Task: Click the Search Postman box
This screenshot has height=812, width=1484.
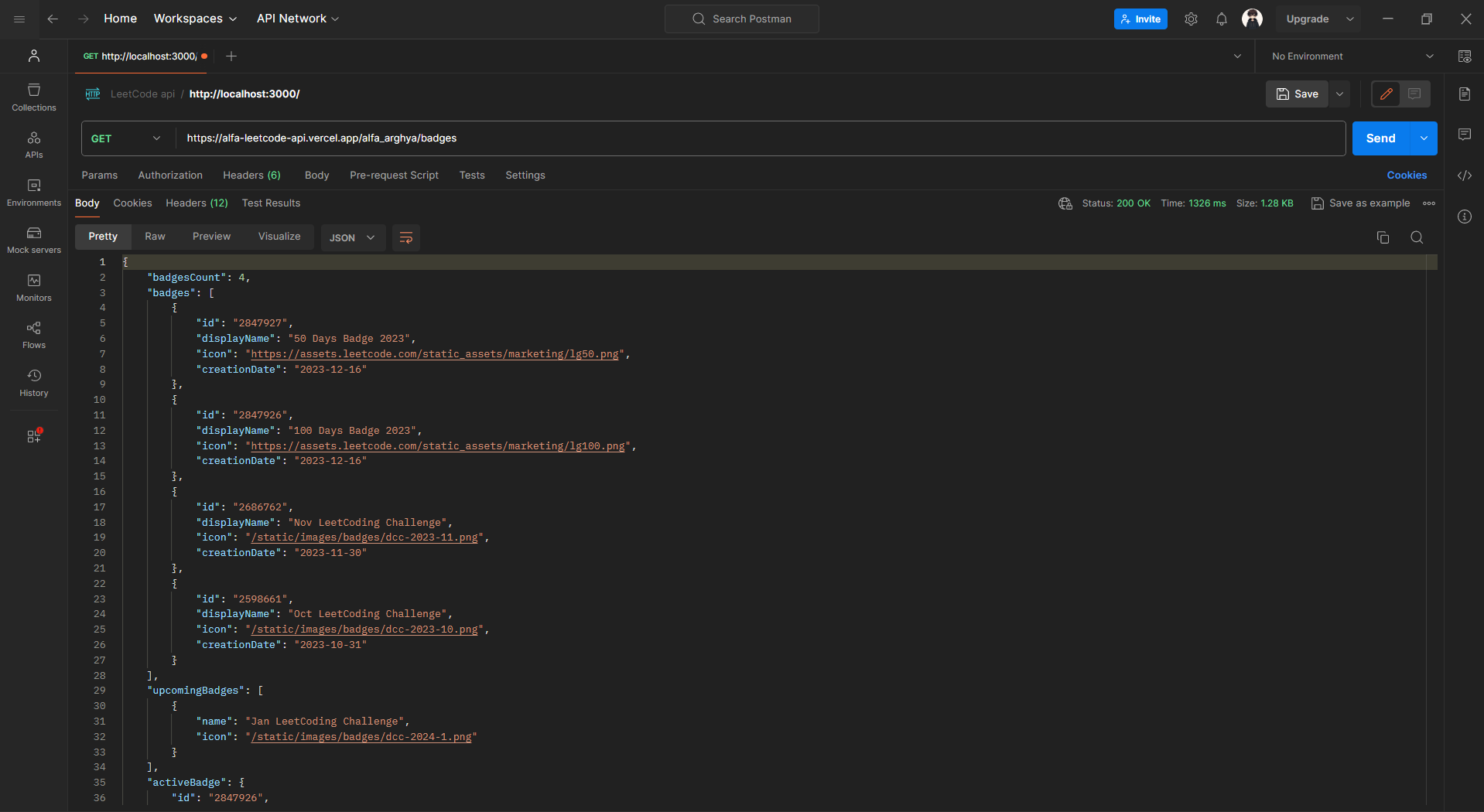Action: (x=741, y=19)
